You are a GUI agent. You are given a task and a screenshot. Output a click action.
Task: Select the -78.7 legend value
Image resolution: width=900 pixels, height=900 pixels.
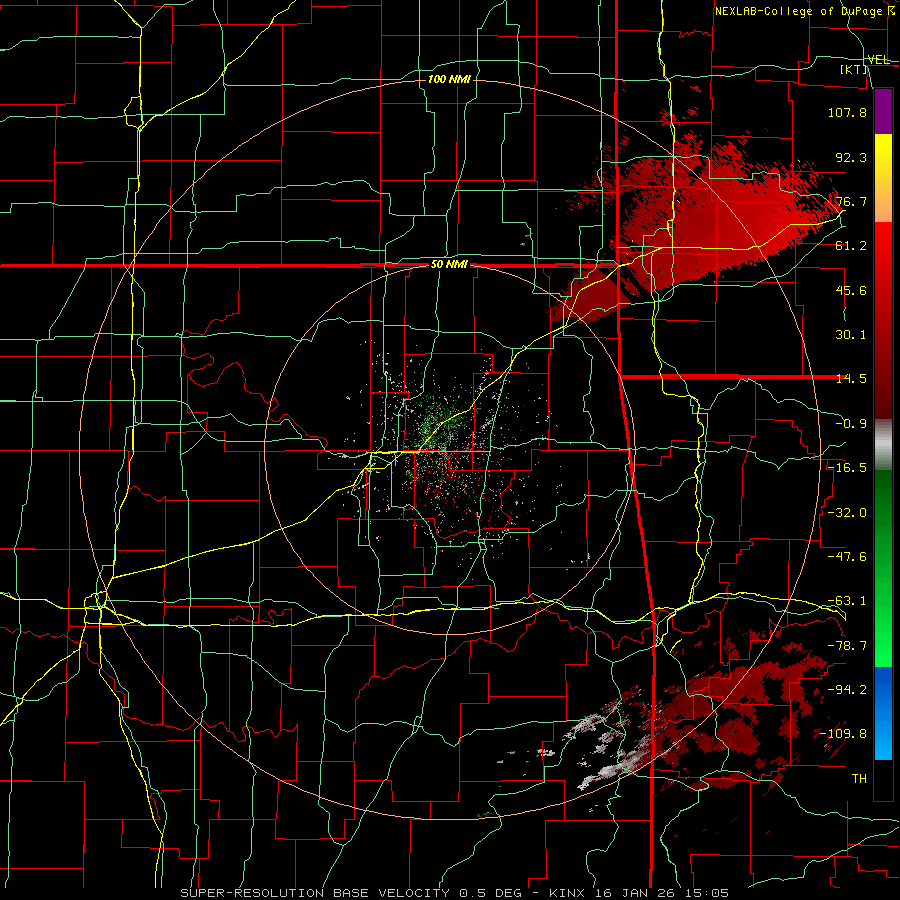847,646
